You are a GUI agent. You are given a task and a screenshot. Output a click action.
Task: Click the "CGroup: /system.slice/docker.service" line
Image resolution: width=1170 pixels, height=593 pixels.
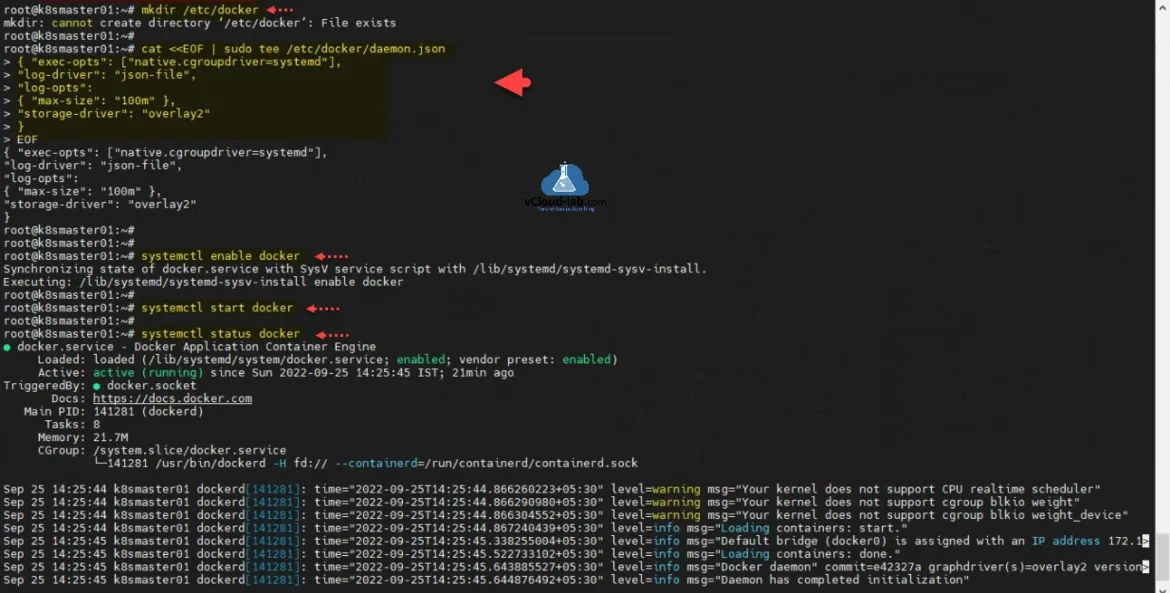click(x=162, y=451)
